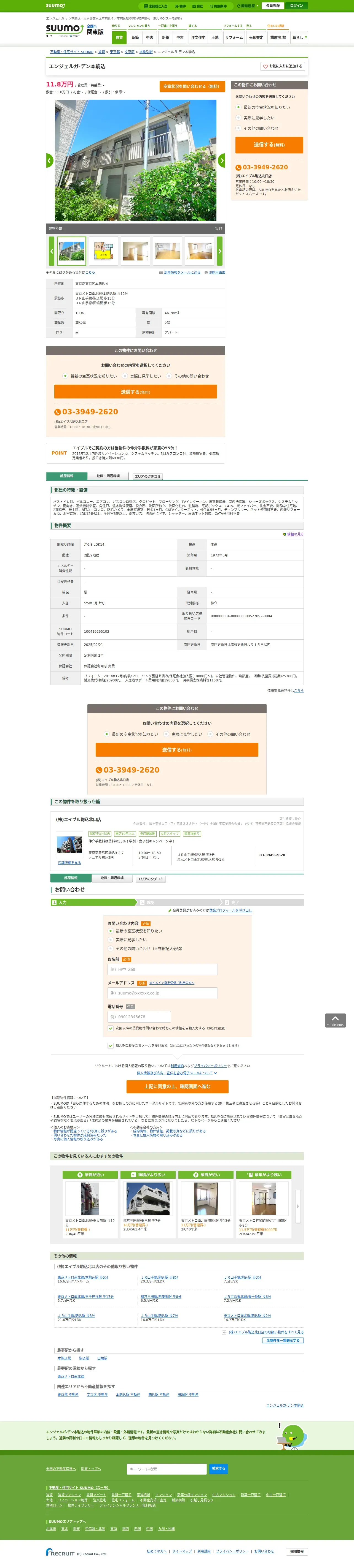Switch to upper エリアのクチコミ tab
The width and height of the screenshot is (354, 1568).
point(147,477)
